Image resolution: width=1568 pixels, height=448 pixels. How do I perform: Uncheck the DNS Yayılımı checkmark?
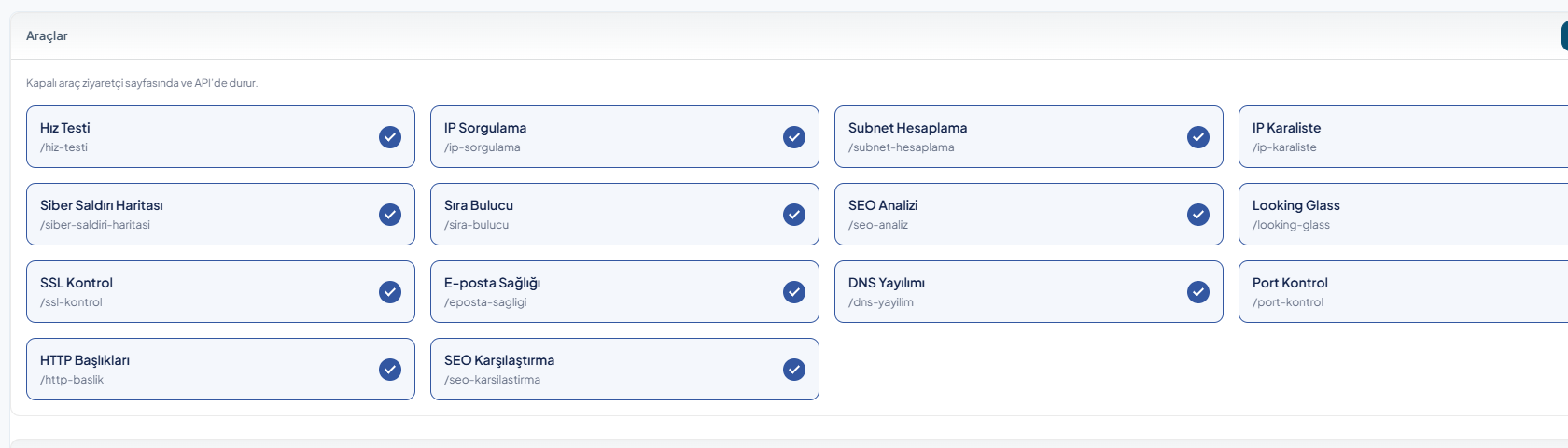point(1198,292)
